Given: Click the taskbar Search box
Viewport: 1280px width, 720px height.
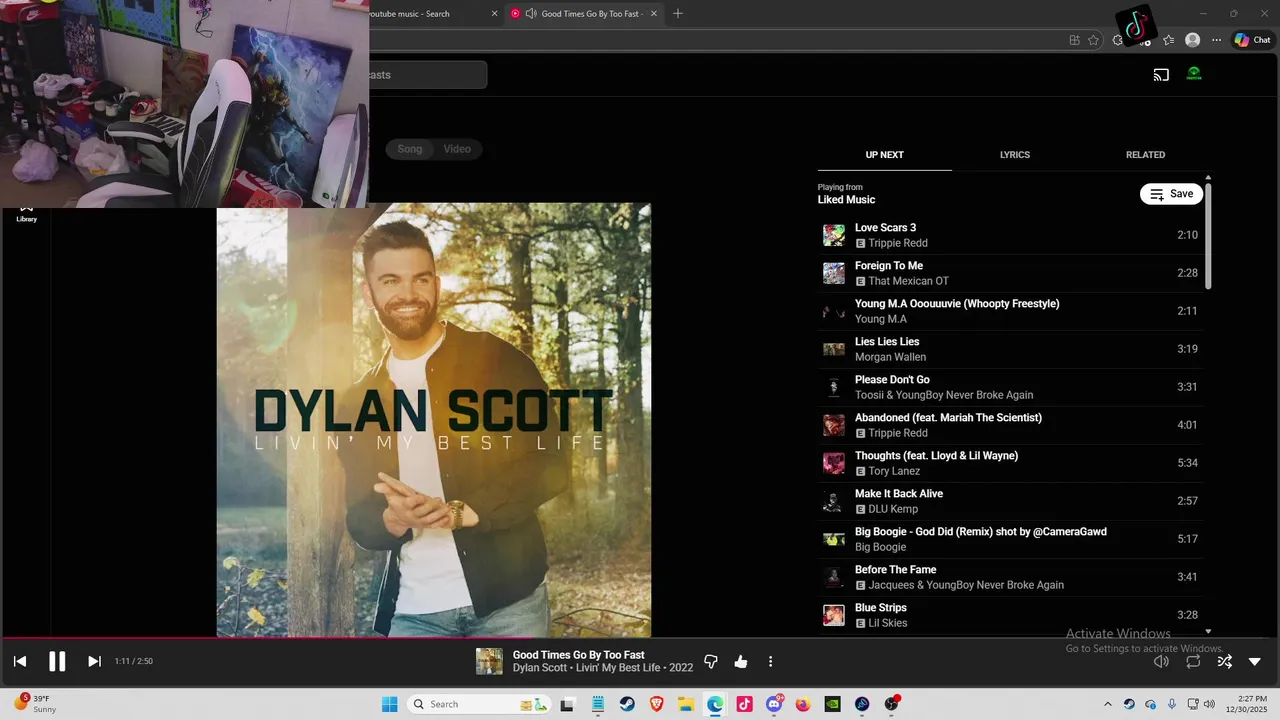Looking at the screenshot, I should [x=480, y=704].
